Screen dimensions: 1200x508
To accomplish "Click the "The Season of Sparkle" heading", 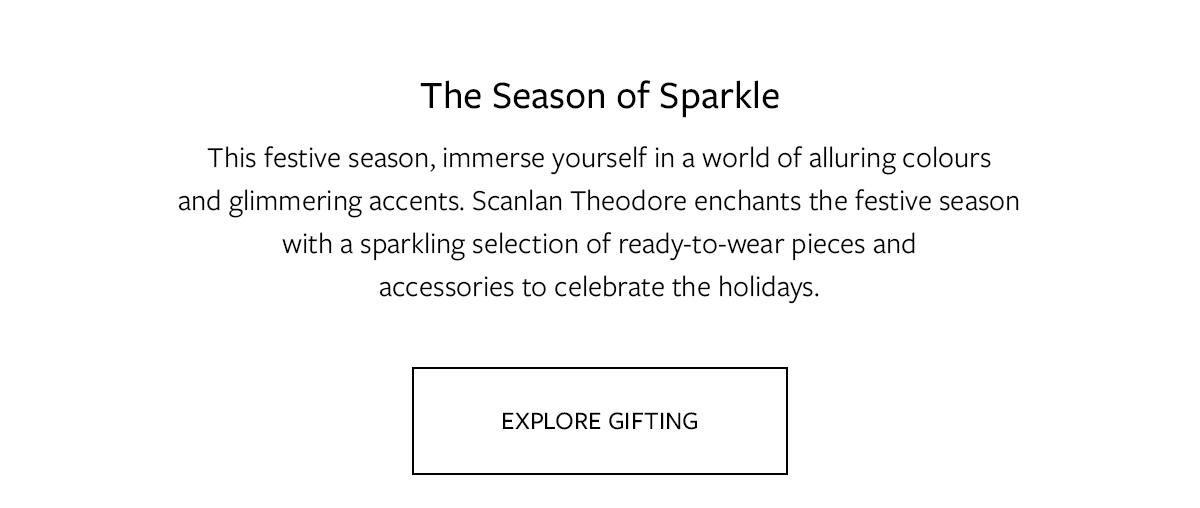I will [599, 96].
